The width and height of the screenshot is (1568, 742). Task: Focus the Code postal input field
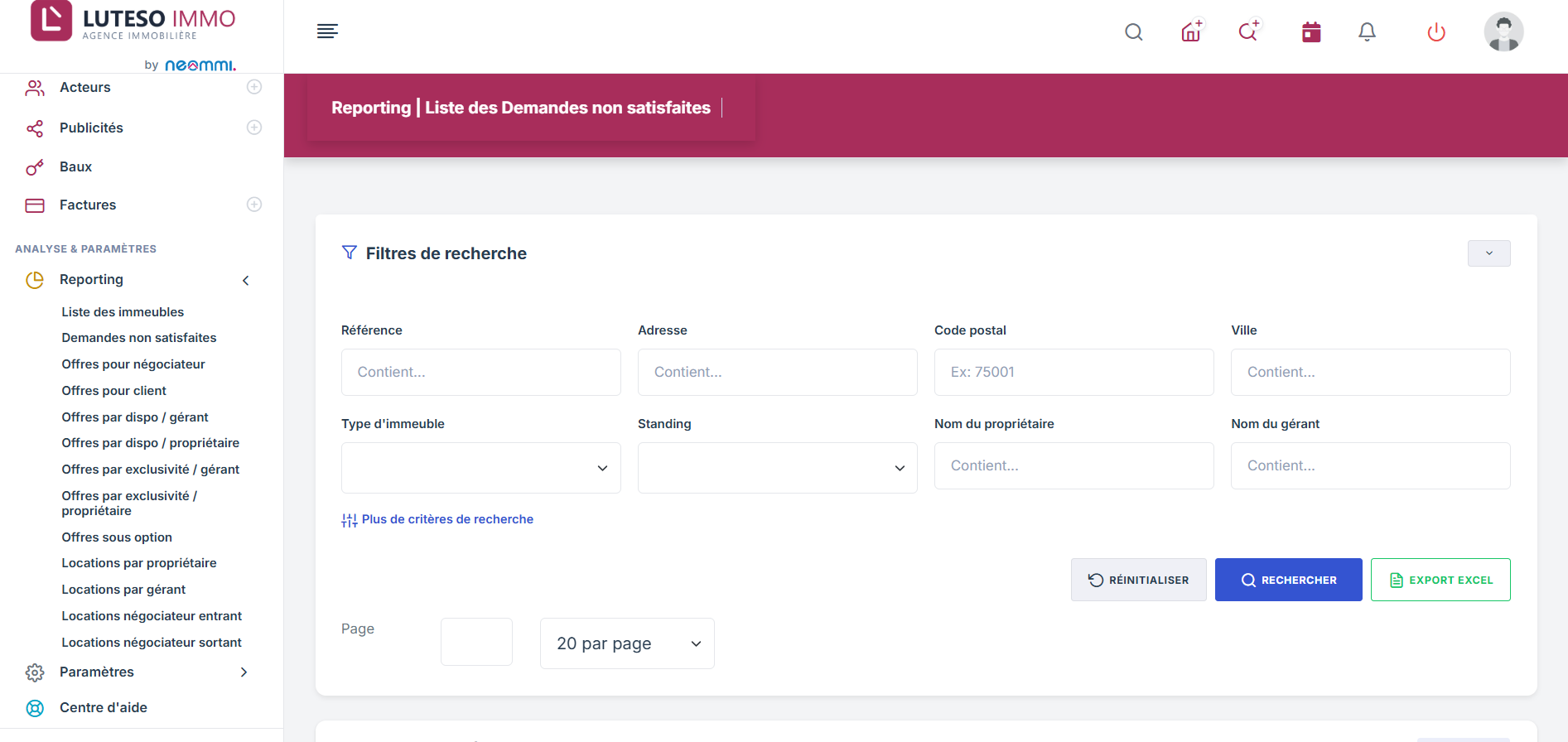(1073, 372)
